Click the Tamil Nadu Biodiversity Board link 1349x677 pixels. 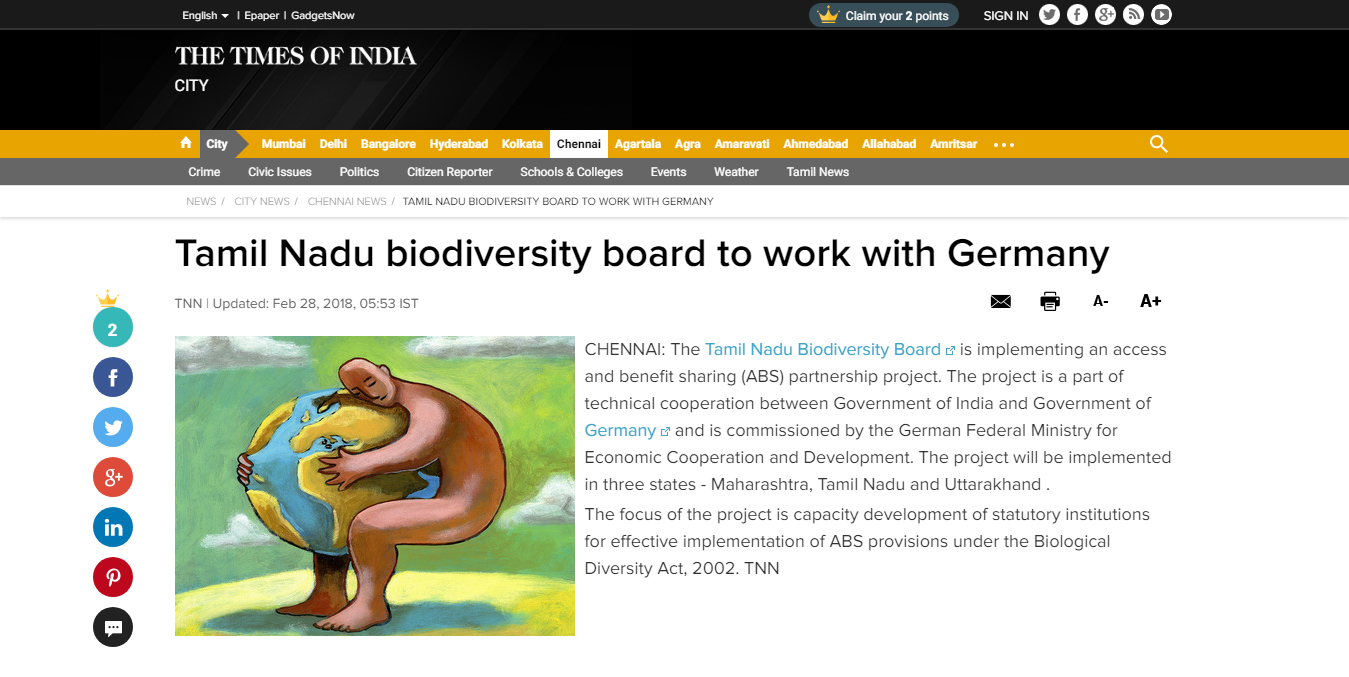coord(823,349)
